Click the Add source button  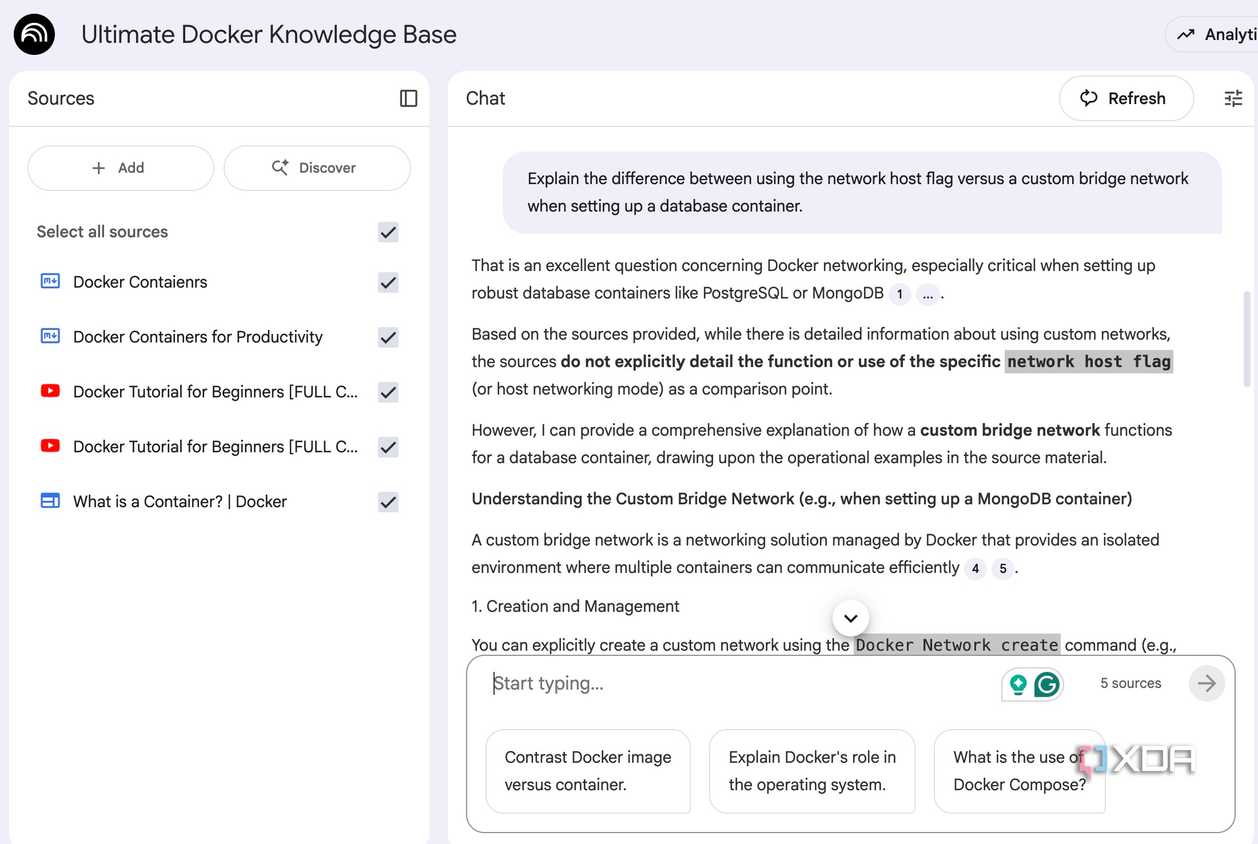121,168
